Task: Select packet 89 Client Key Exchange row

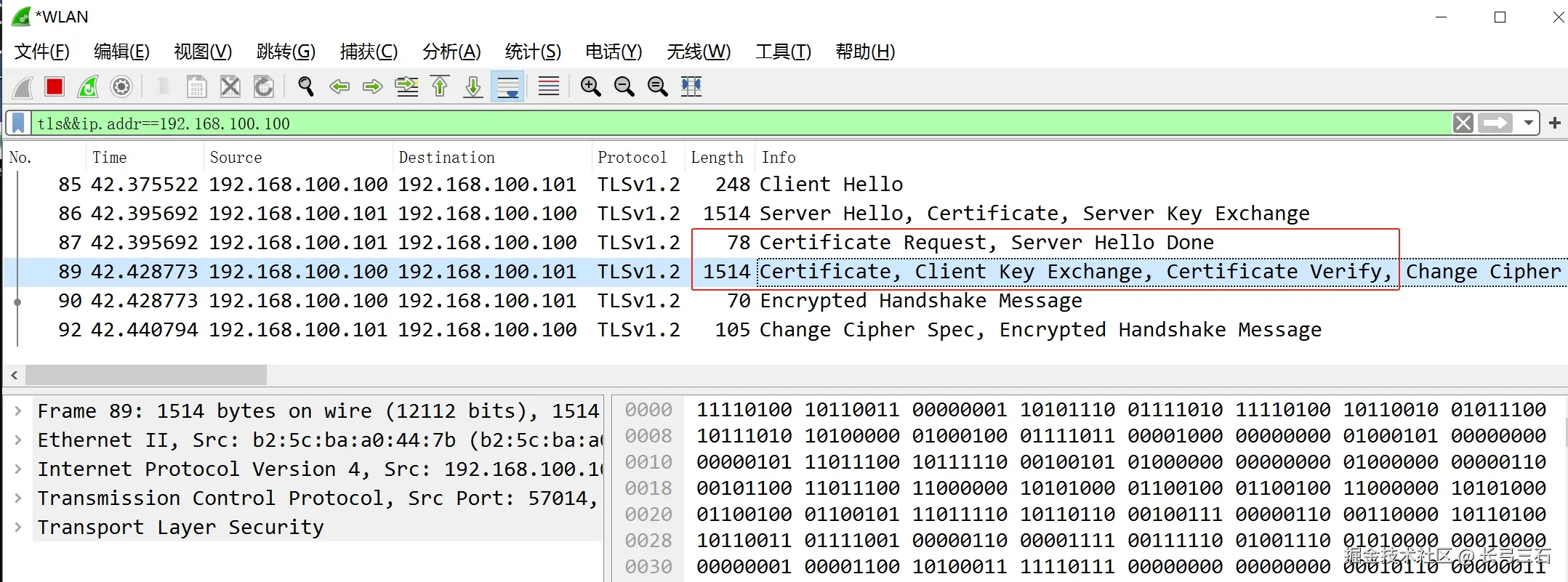Action: tap(785, 272)
